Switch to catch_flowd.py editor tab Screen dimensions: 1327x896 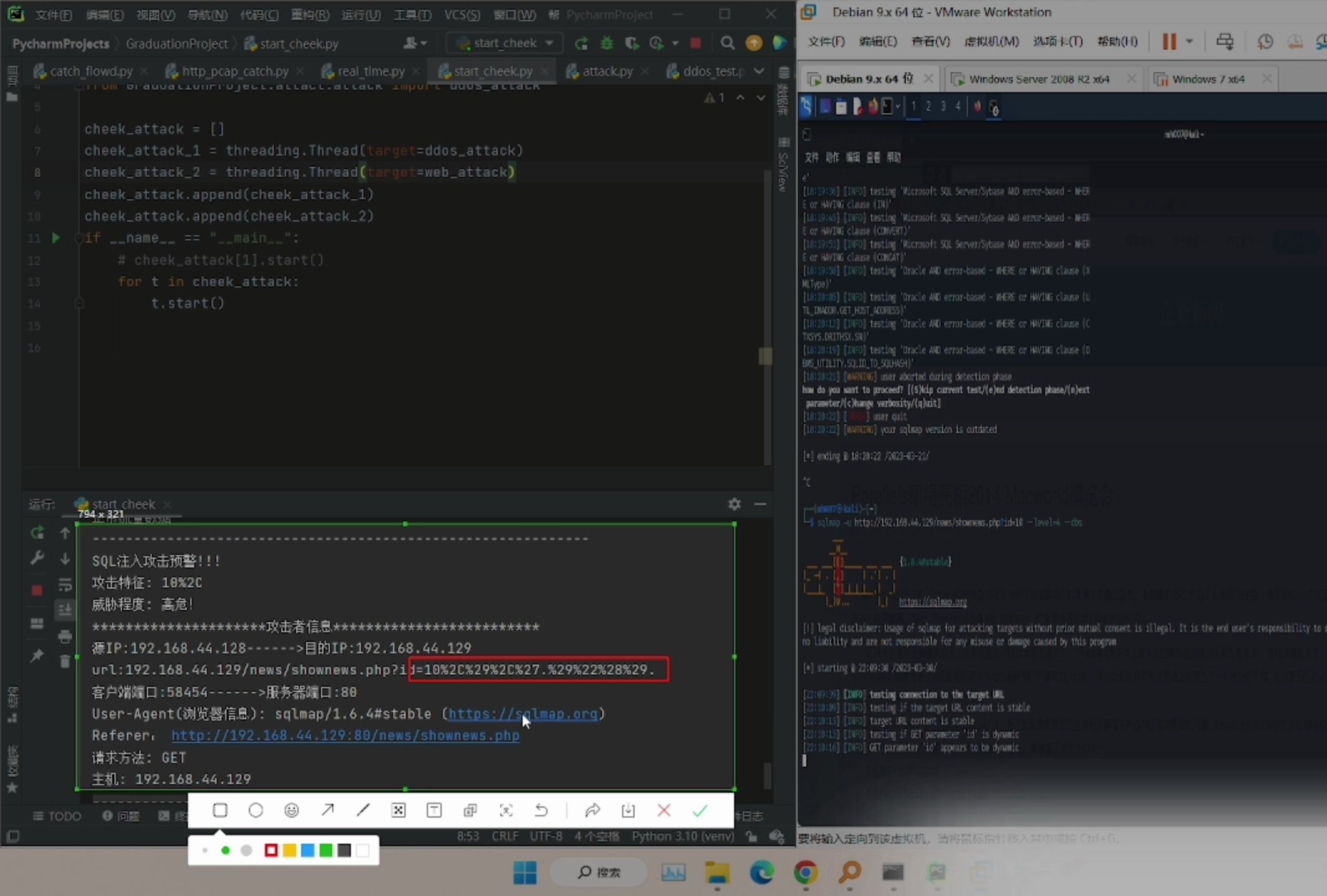tap(91, 71)
